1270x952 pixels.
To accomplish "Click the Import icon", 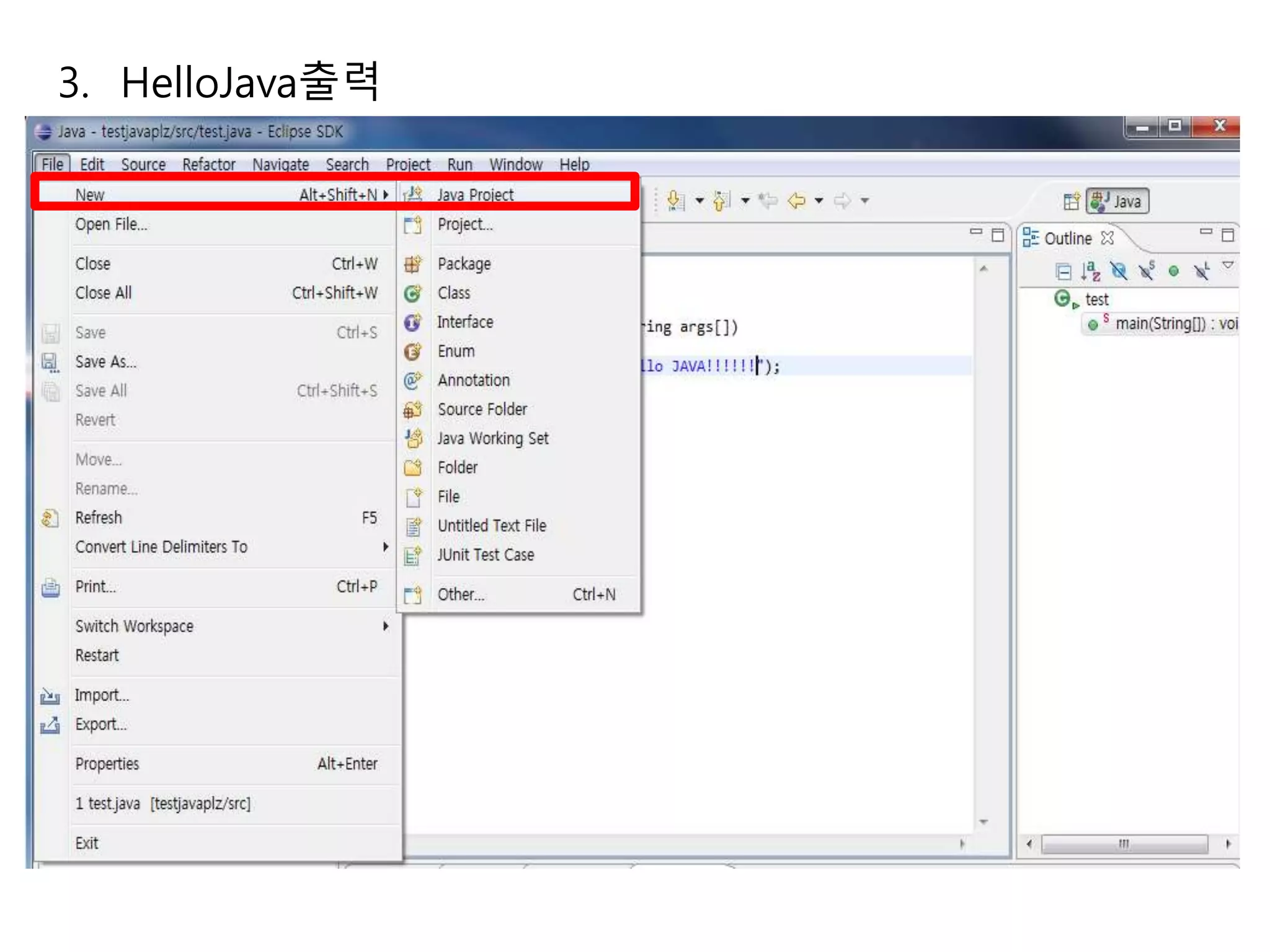I will pos(50,695).
